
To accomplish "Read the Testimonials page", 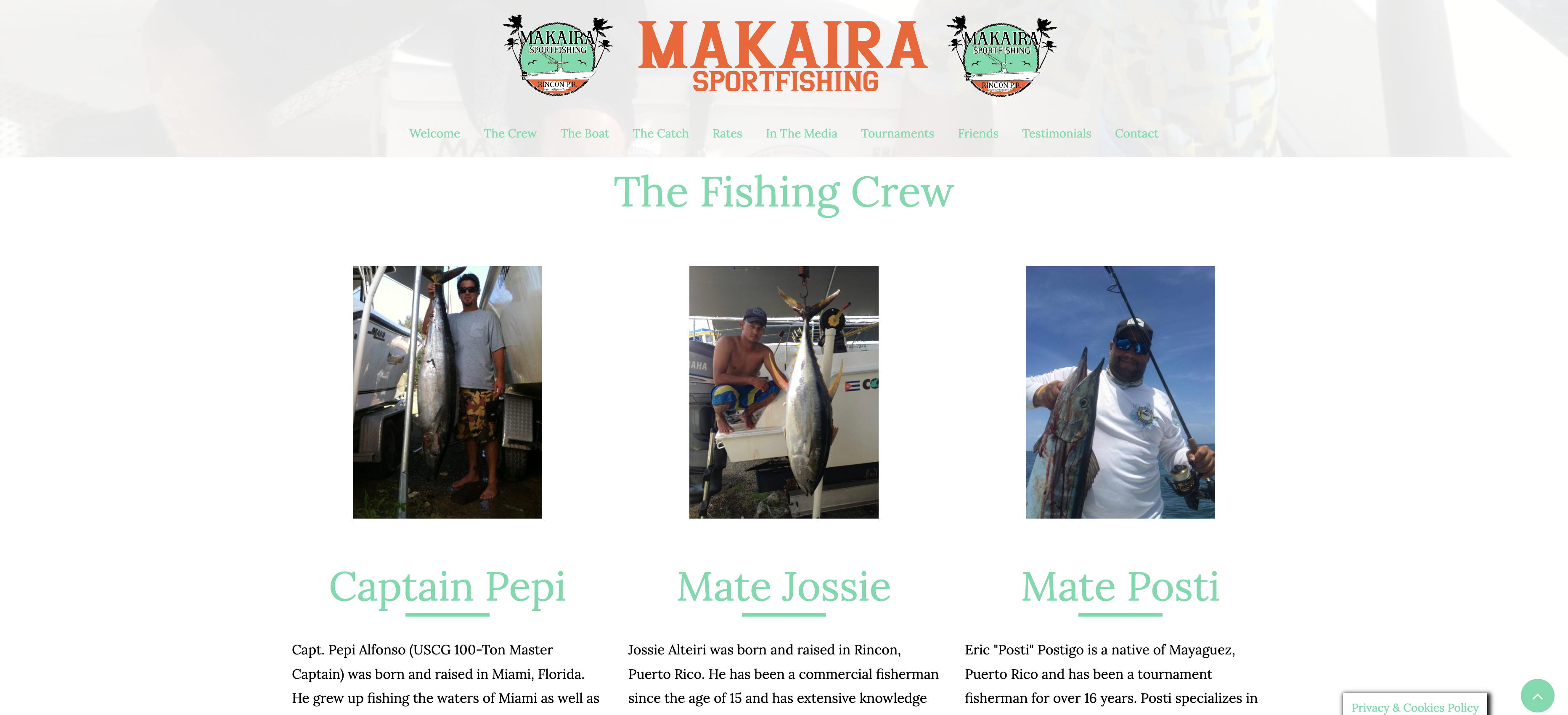I will [1056, 133].
